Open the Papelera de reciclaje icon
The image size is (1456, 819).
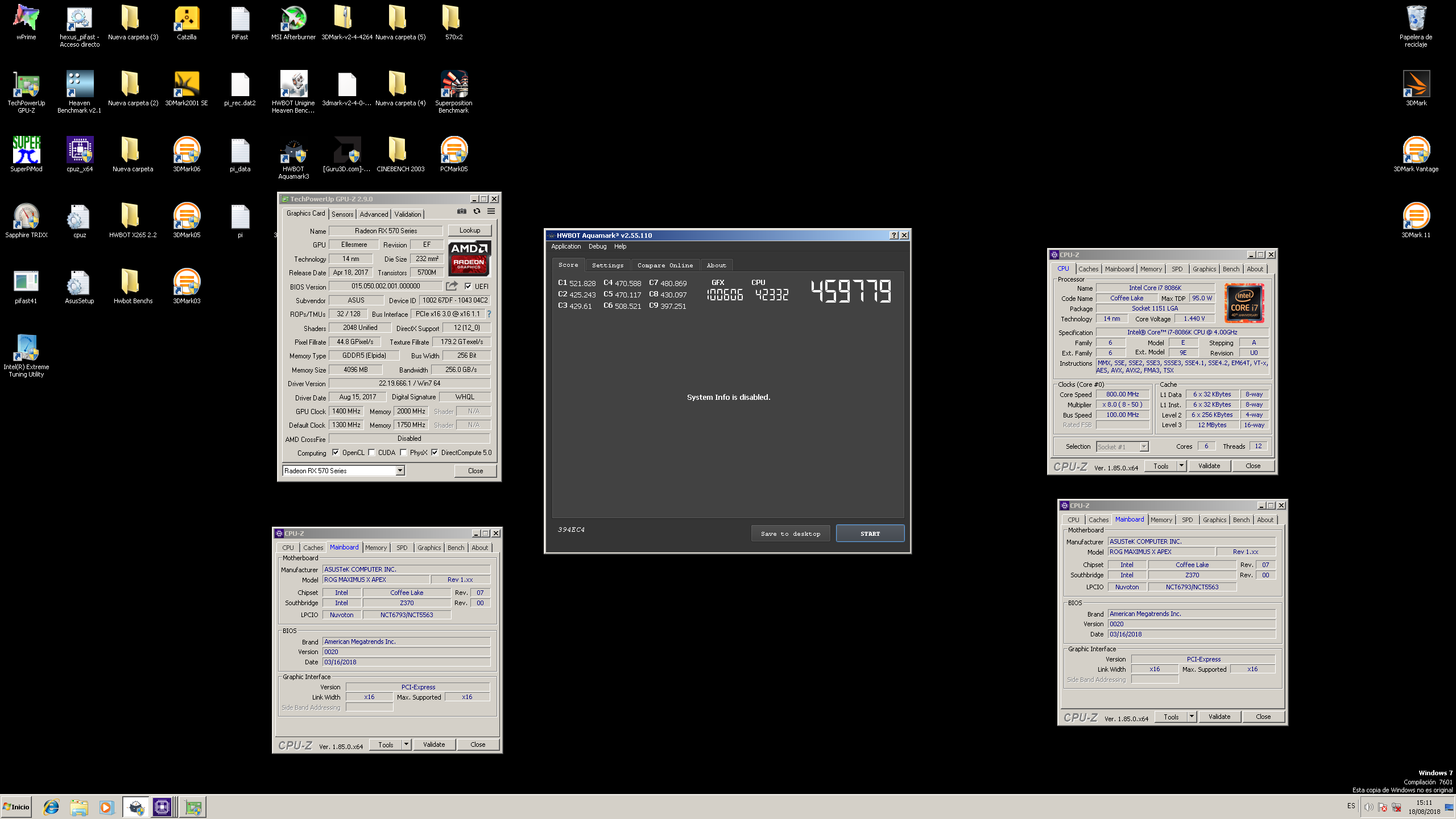(1416, 26)
